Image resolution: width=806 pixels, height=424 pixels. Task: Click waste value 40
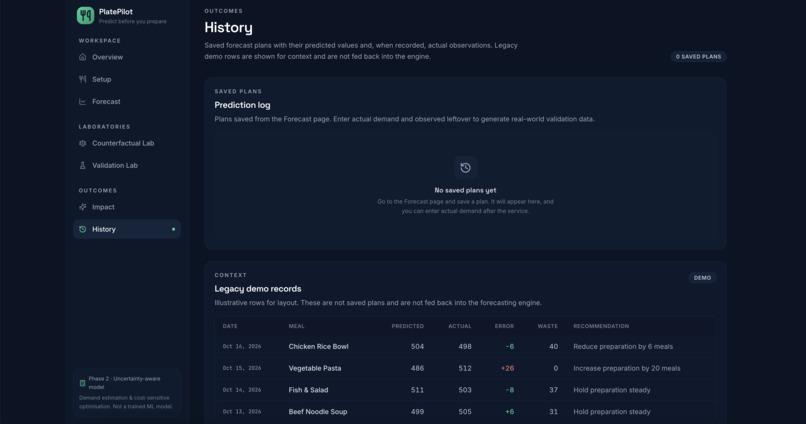point(553,346)
